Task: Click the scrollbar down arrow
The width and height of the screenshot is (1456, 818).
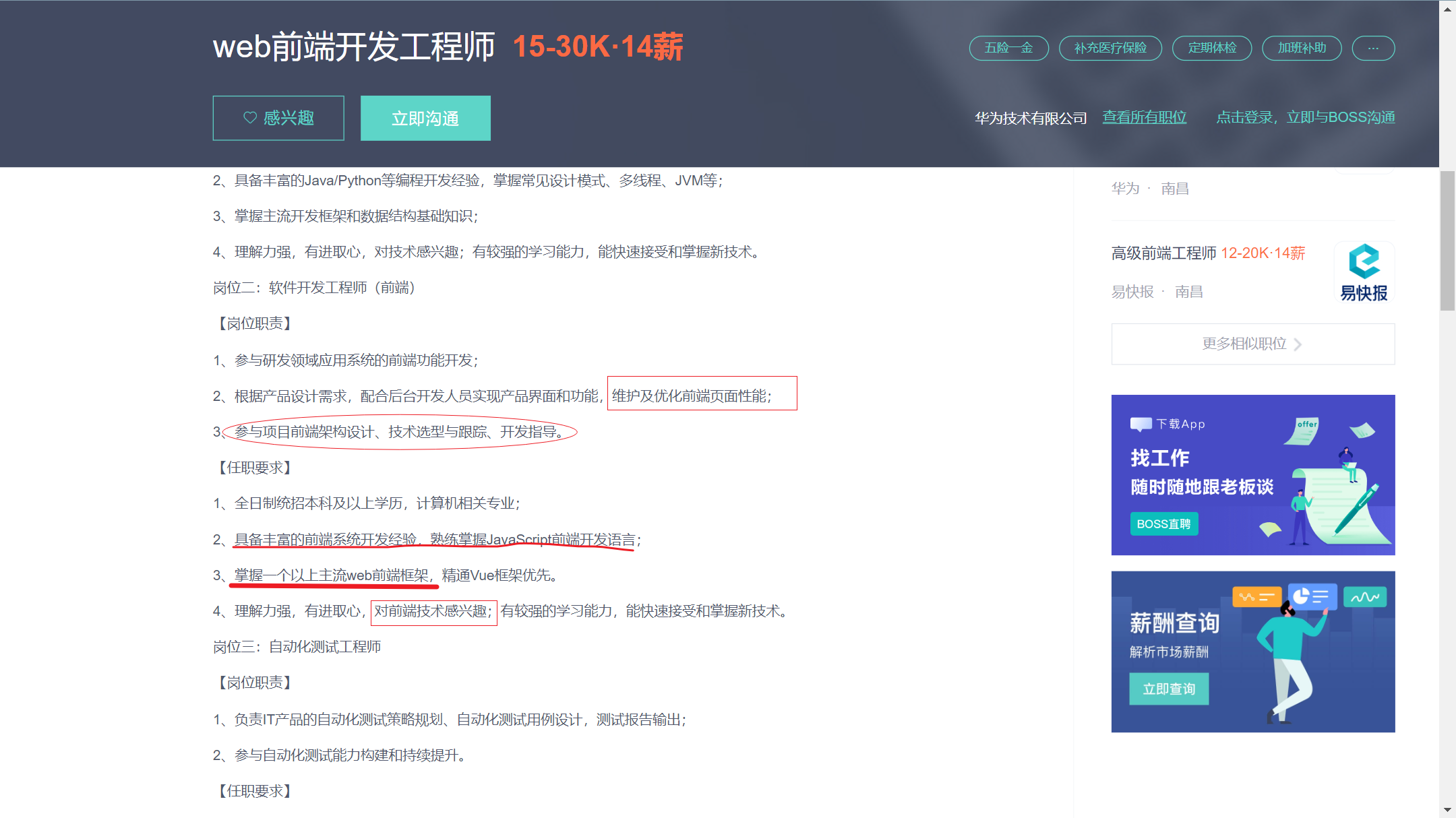Action: point(1447,809)
